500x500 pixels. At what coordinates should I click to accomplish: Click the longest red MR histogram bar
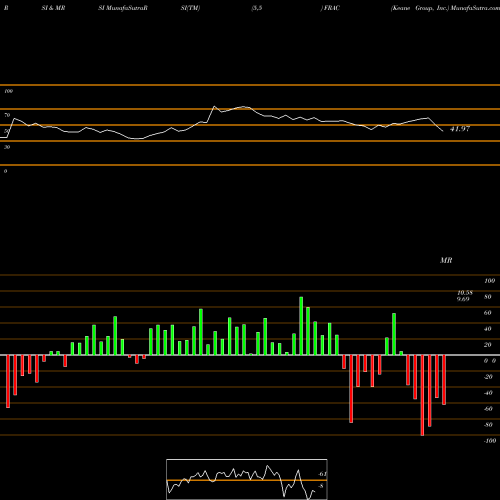(x=422, y=395)
